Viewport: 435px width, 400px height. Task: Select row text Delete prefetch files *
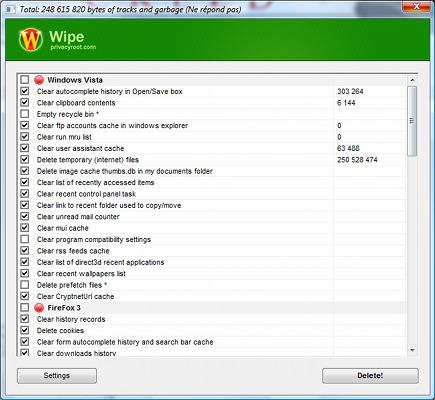click(72, 285)
